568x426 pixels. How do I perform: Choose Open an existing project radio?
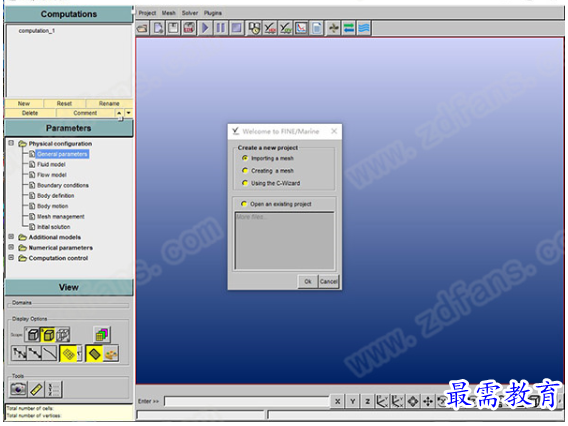click(244, 204)
